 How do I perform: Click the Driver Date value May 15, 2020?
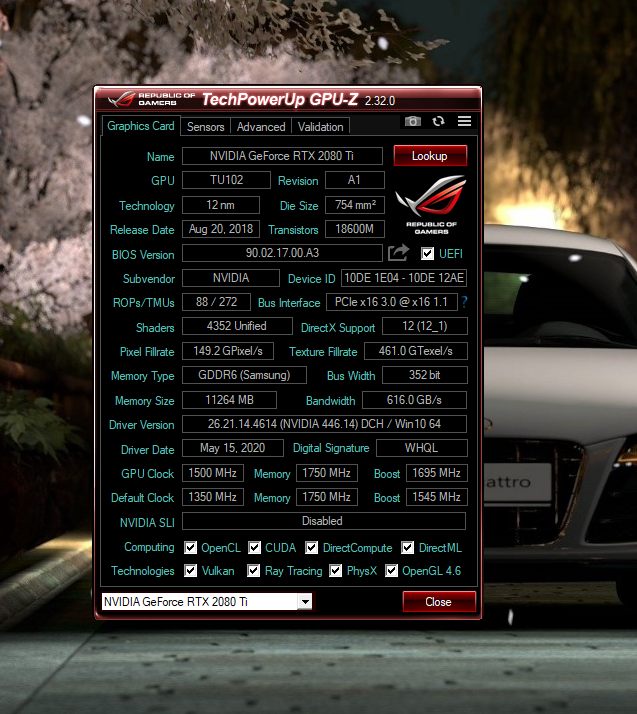point(233,448)
